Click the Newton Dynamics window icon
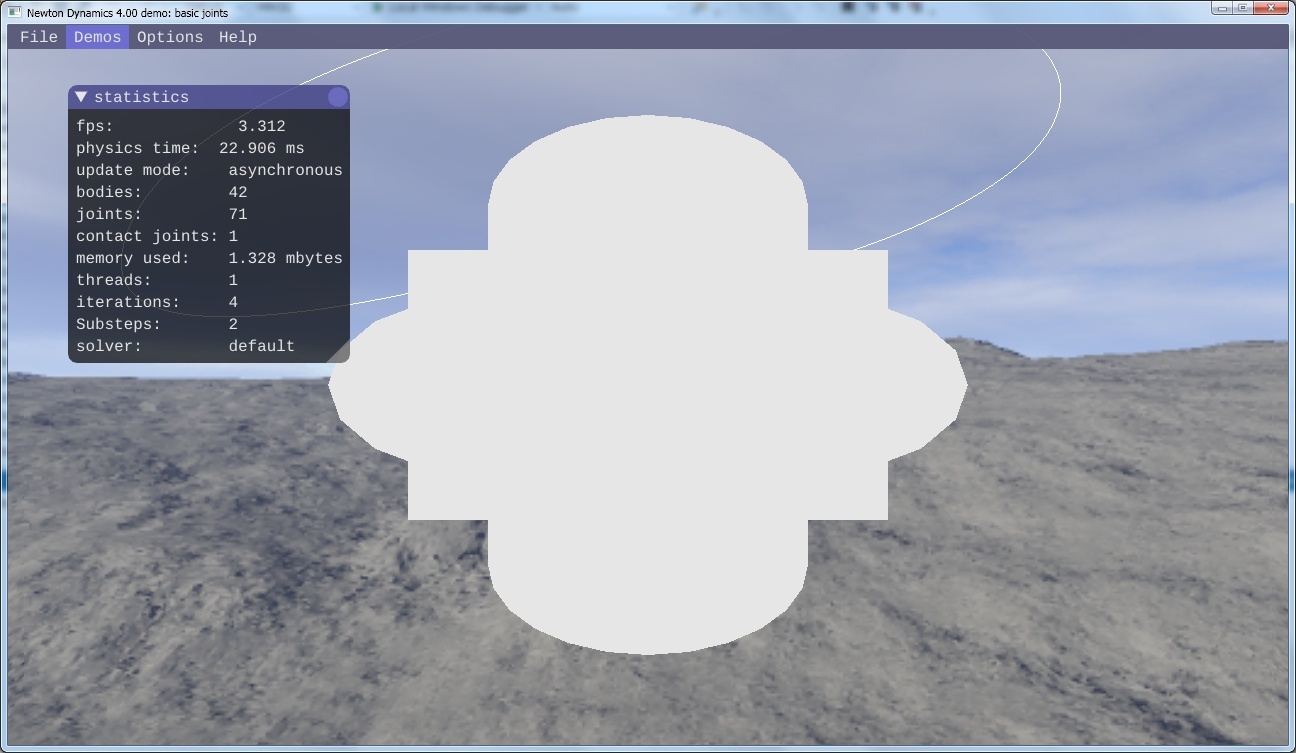Viewport: 1296px width, 753px height. pos(15,12)
